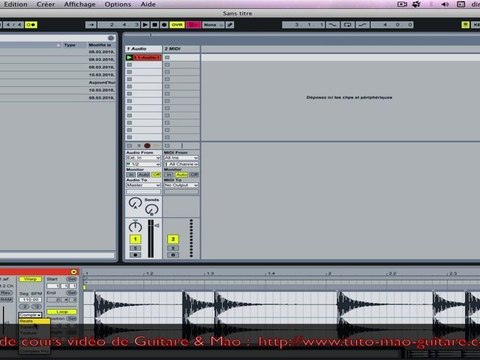Click the macOS volume icon
This screenshot has width=480, height=360.
[445, 4]
